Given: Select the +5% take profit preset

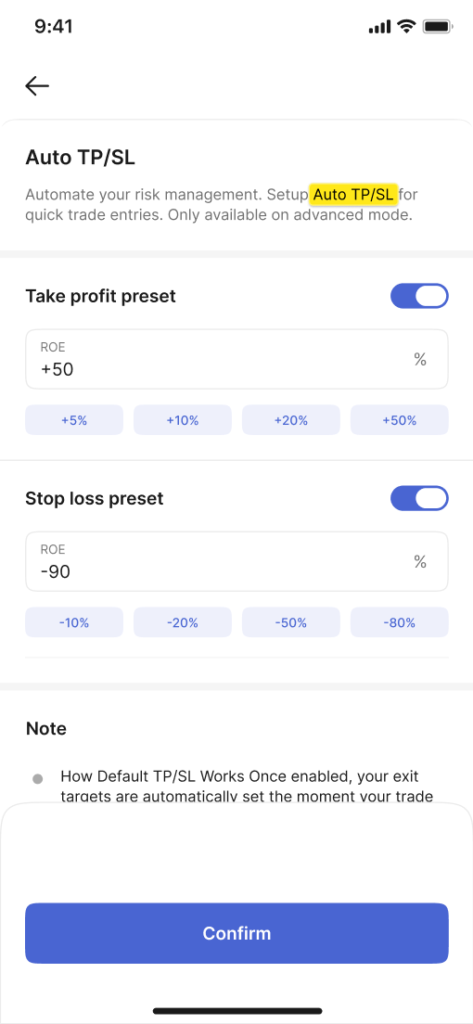Looking at the screenshot, I should click(74, 420).
